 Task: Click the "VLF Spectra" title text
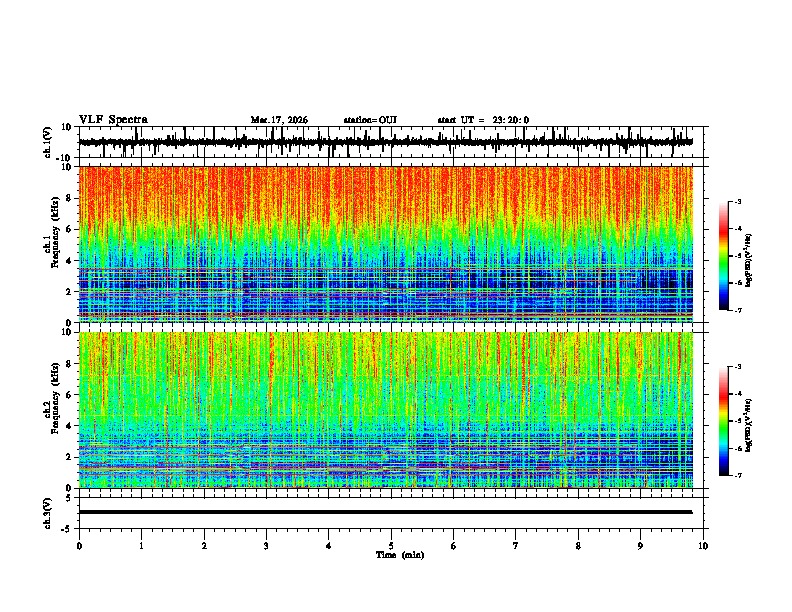pos(113,120)
